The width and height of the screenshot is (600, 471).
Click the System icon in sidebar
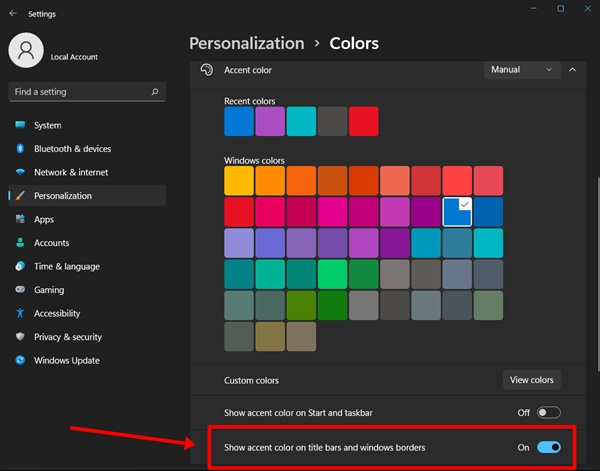[x=20, y=126]
